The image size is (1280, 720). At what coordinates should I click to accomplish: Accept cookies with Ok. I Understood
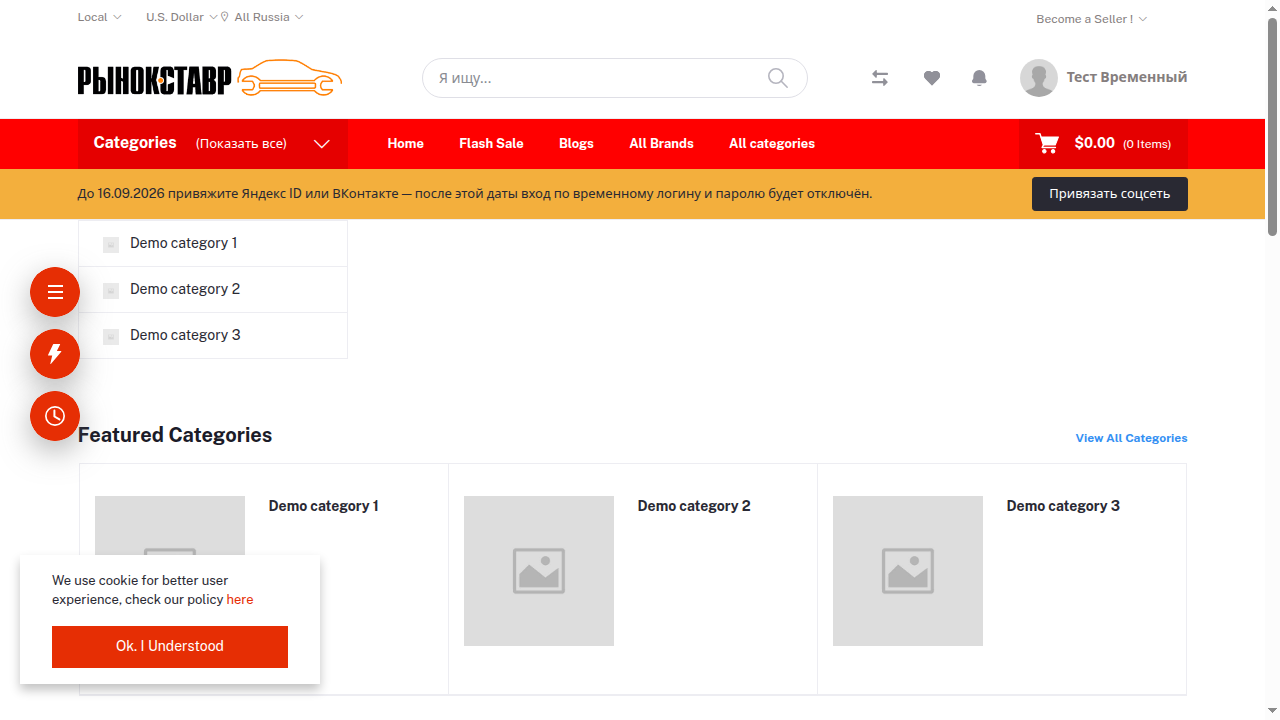[170, 647]
